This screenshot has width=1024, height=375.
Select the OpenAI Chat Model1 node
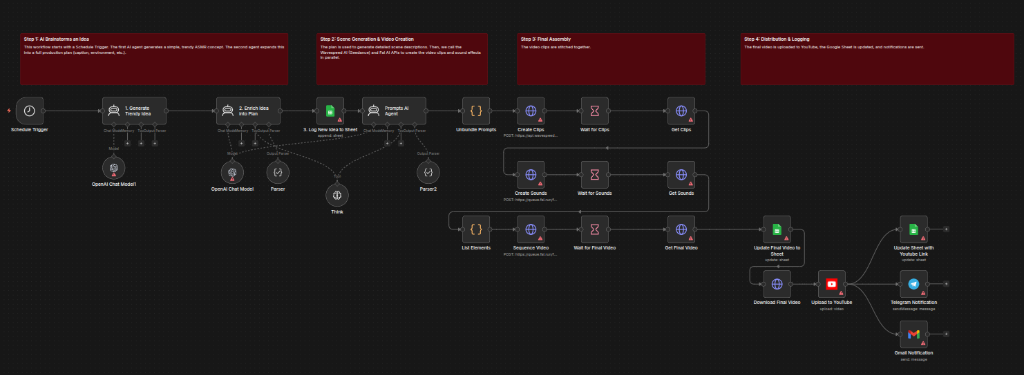click(114, 168)
